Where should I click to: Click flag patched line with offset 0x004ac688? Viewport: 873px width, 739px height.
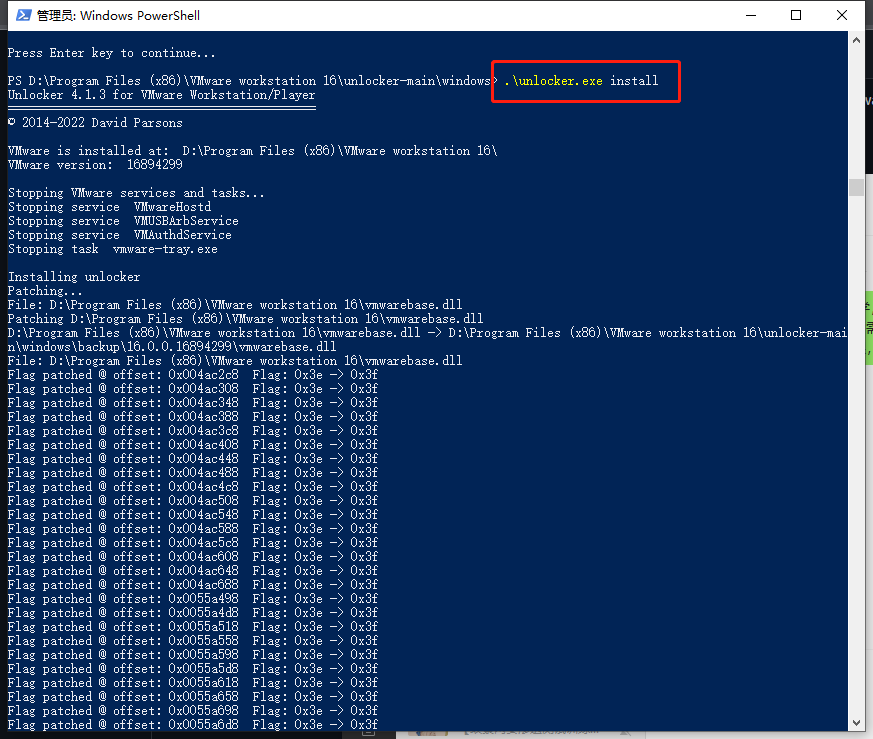[193, 585]
